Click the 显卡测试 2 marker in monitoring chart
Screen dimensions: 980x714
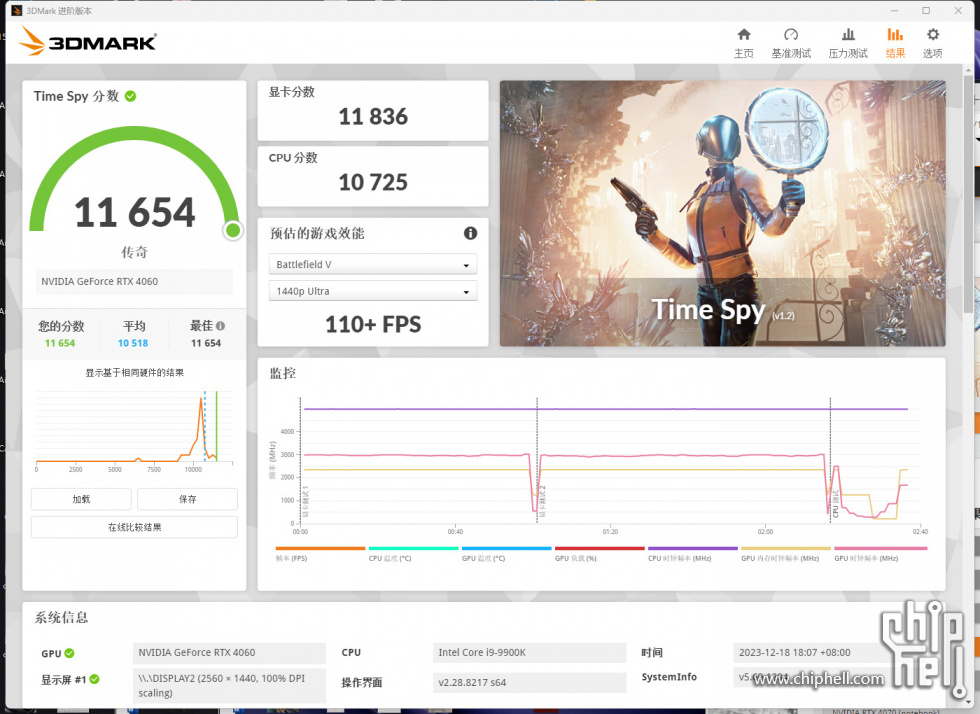click(542, 501)
